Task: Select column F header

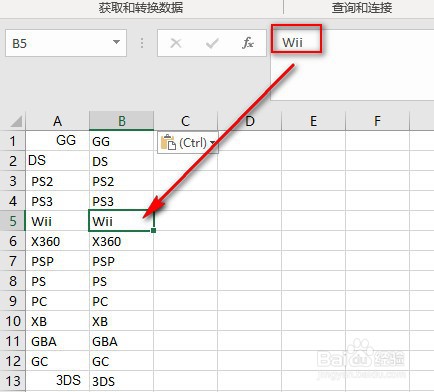Action: tap(377, 121)
